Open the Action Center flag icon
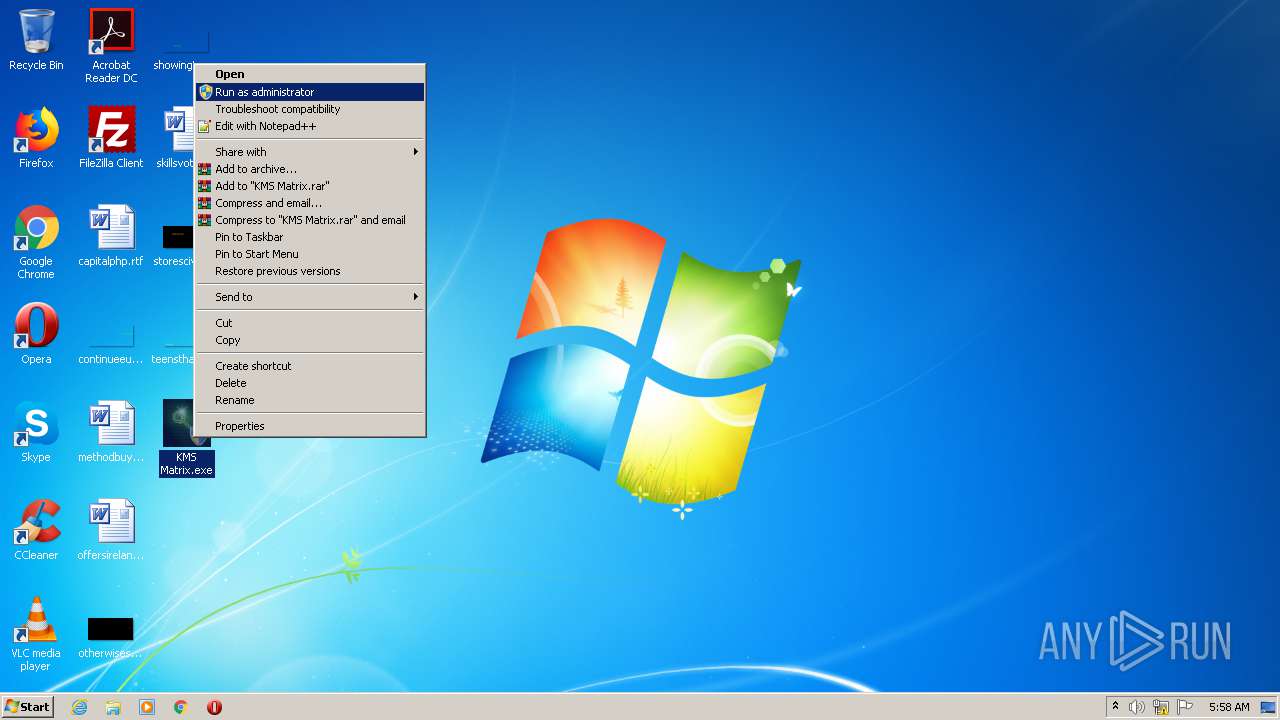 pyautogui.click(x=1185, y=707)
